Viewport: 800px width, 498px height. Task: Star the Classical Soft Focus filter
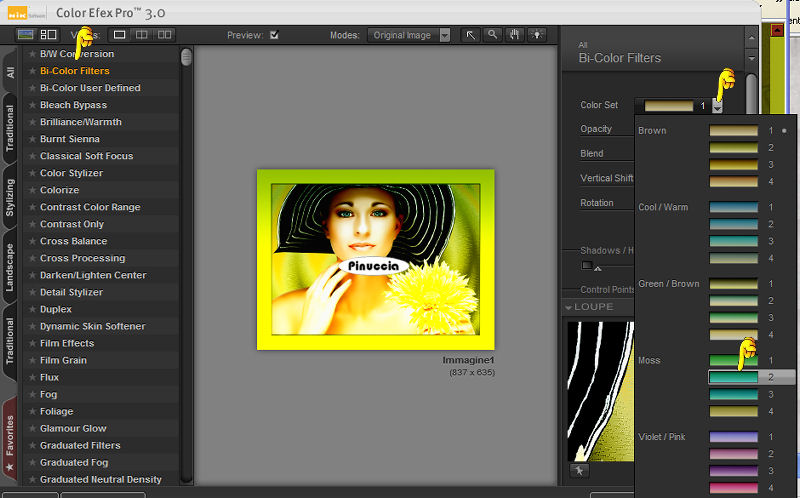point(32,156)
